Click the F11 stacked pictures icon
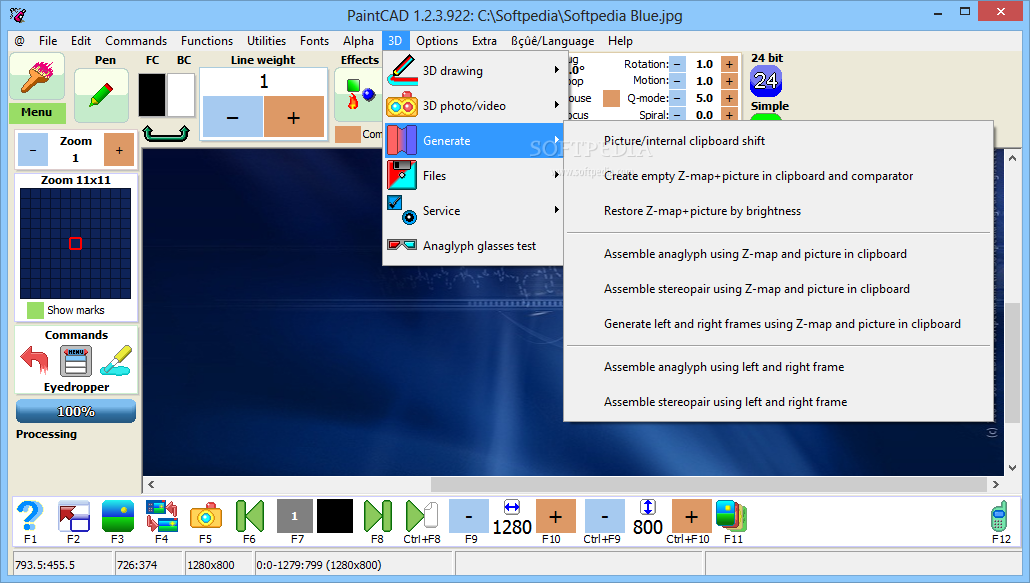 click(x=732, y=516)
